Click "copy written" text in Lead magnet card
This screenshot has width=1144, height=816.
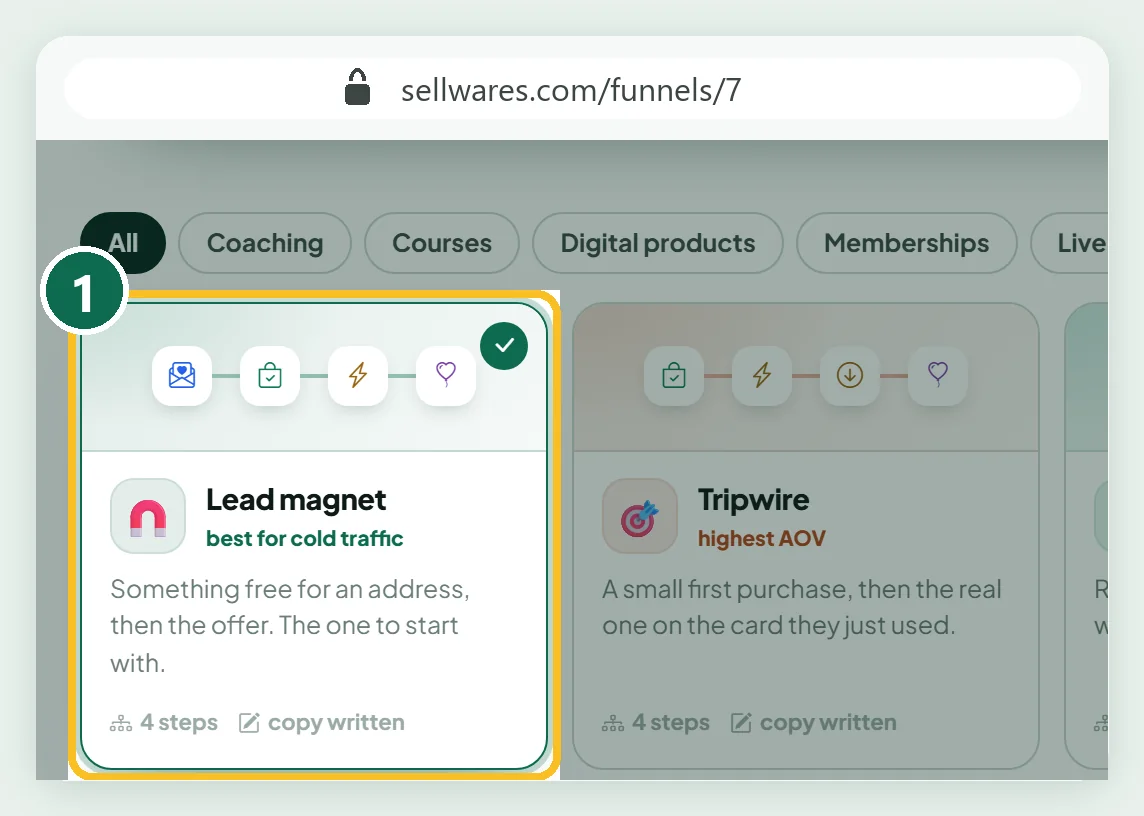(x=336, y=723)
